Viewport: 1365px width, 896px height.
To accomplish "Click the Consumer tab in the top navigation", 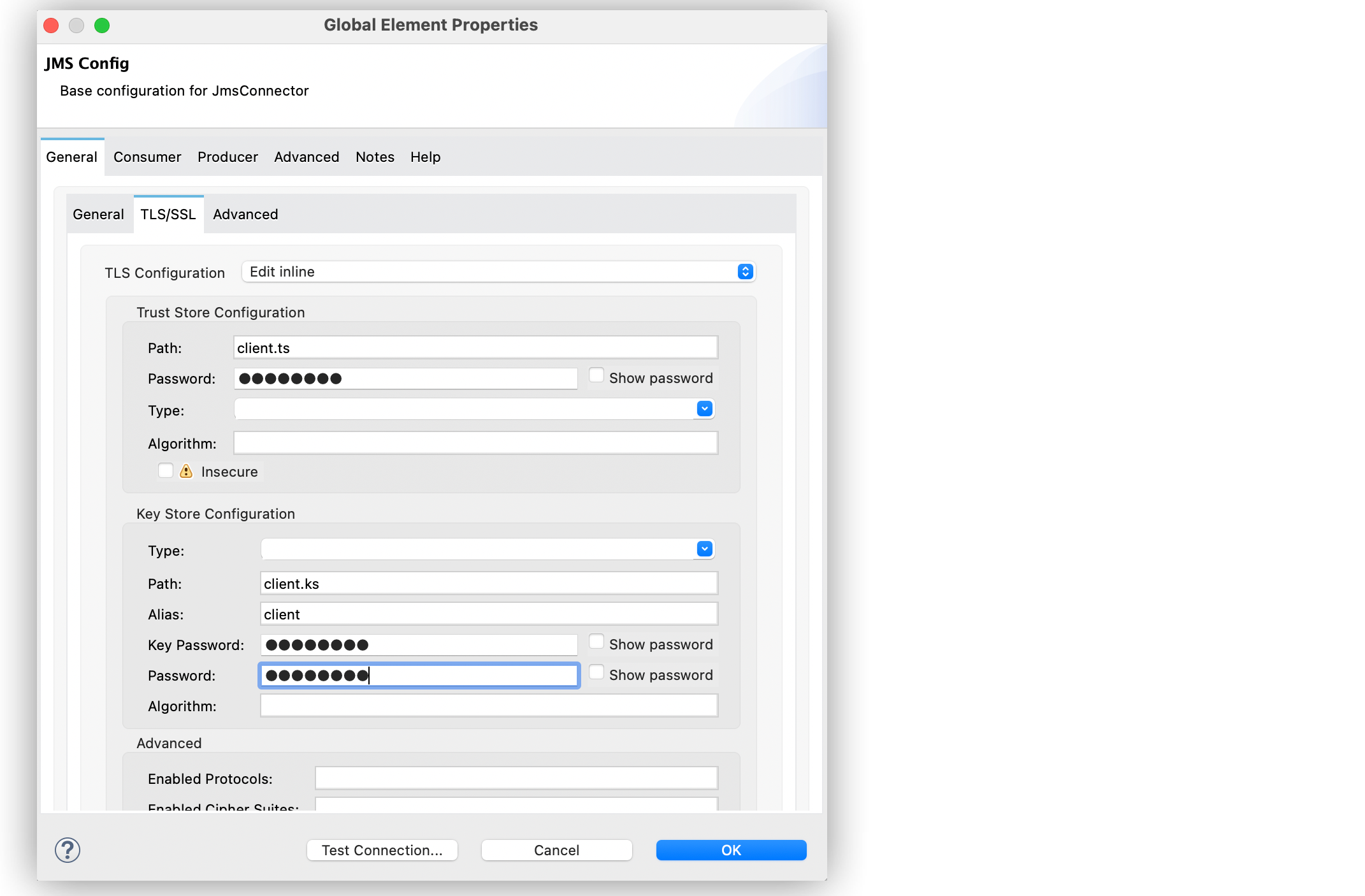I will coord(146,156).
